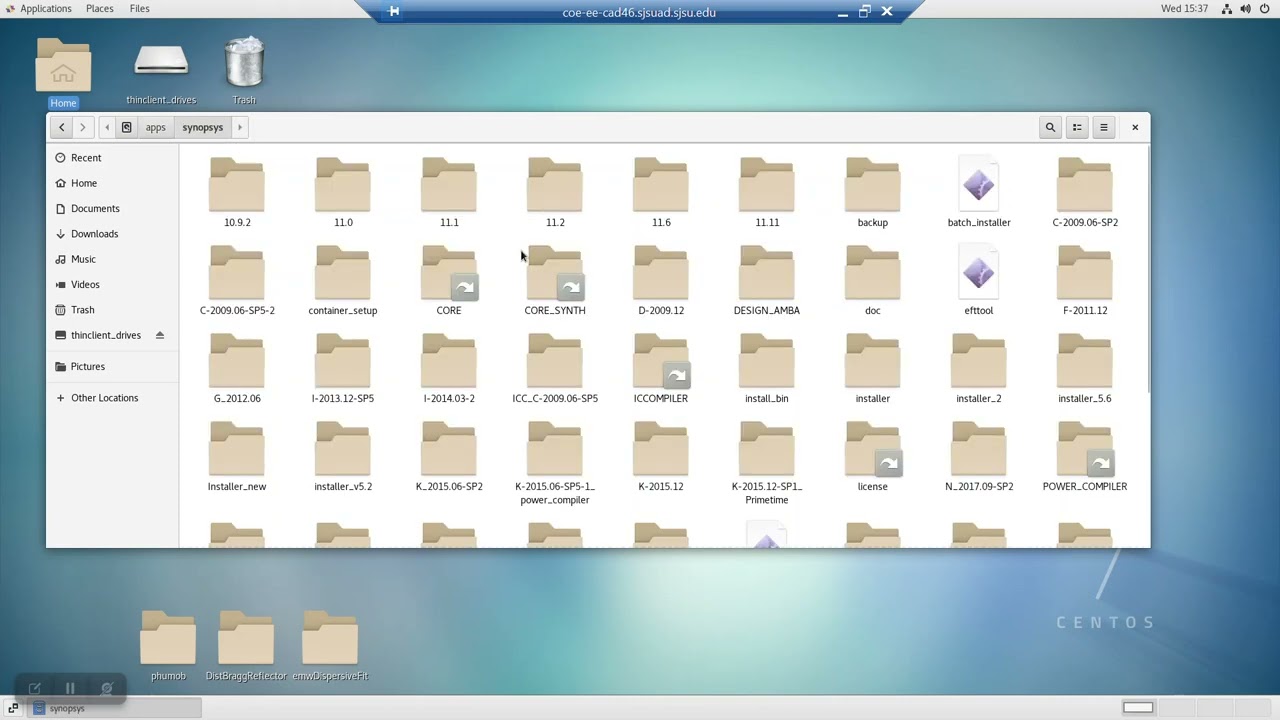This screenshot has width=1280, height=720.
Task: Open the Places menu
Action: tap(99, 8)
